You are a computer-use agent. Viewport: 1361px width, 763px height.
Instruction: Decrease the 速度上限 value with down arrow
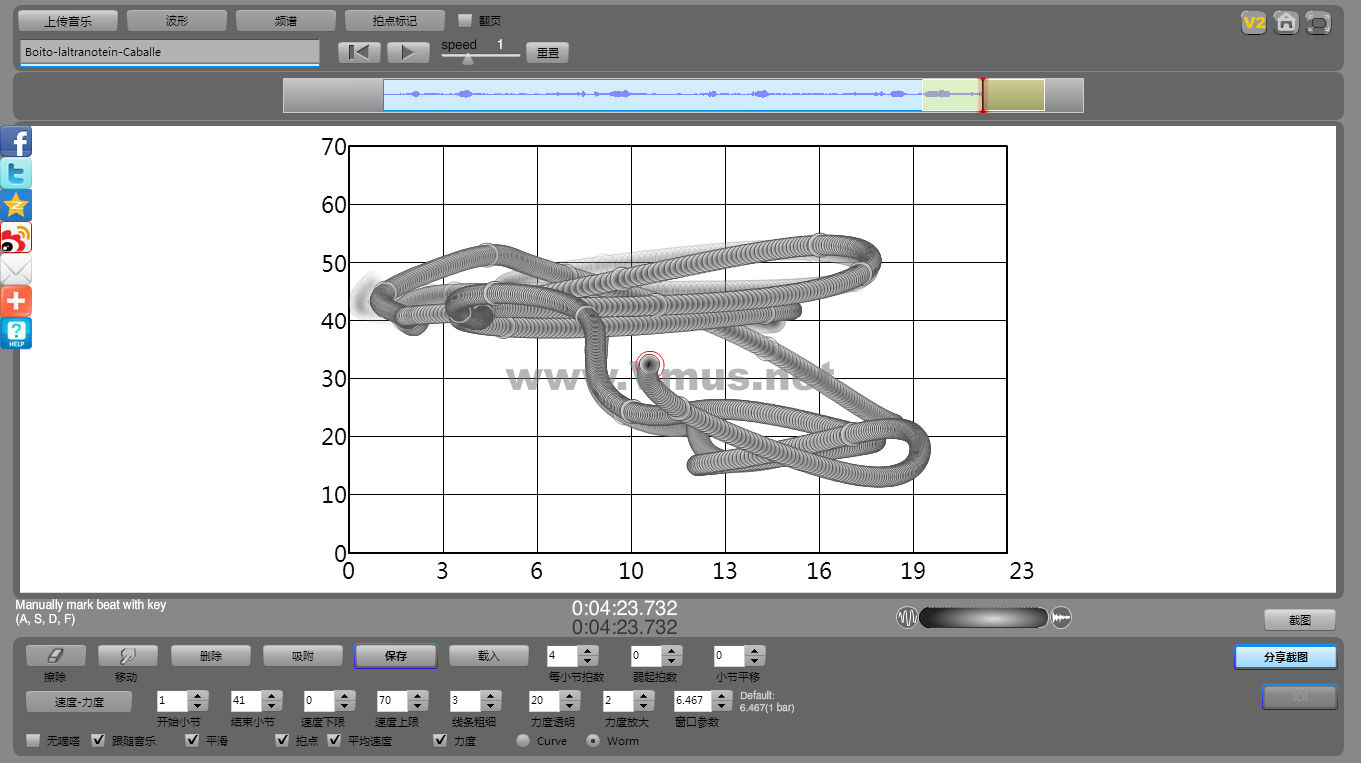(x=418, y=706)
